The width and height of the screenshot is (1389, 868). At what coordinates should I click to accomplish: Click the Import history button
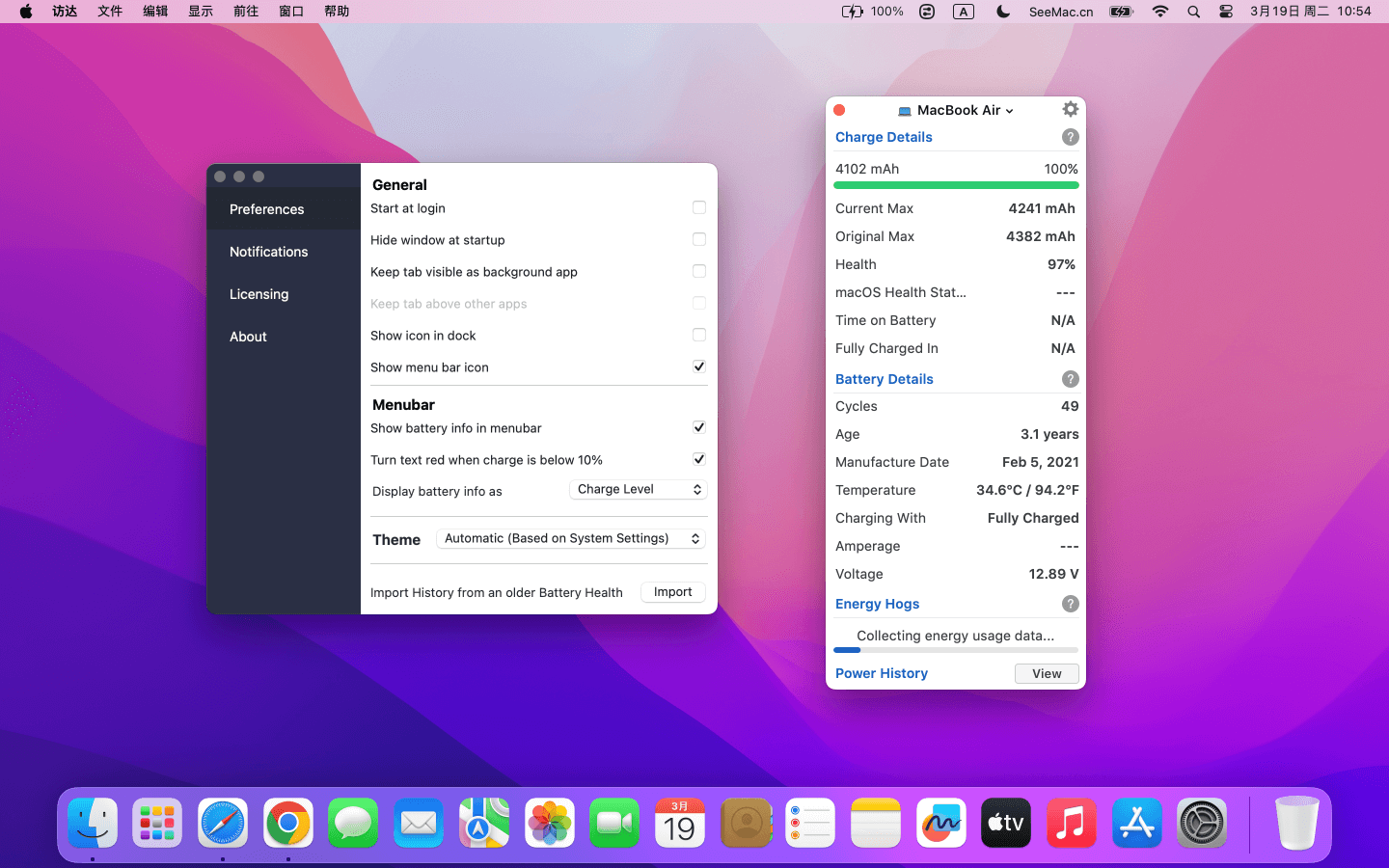coord(672,592)
